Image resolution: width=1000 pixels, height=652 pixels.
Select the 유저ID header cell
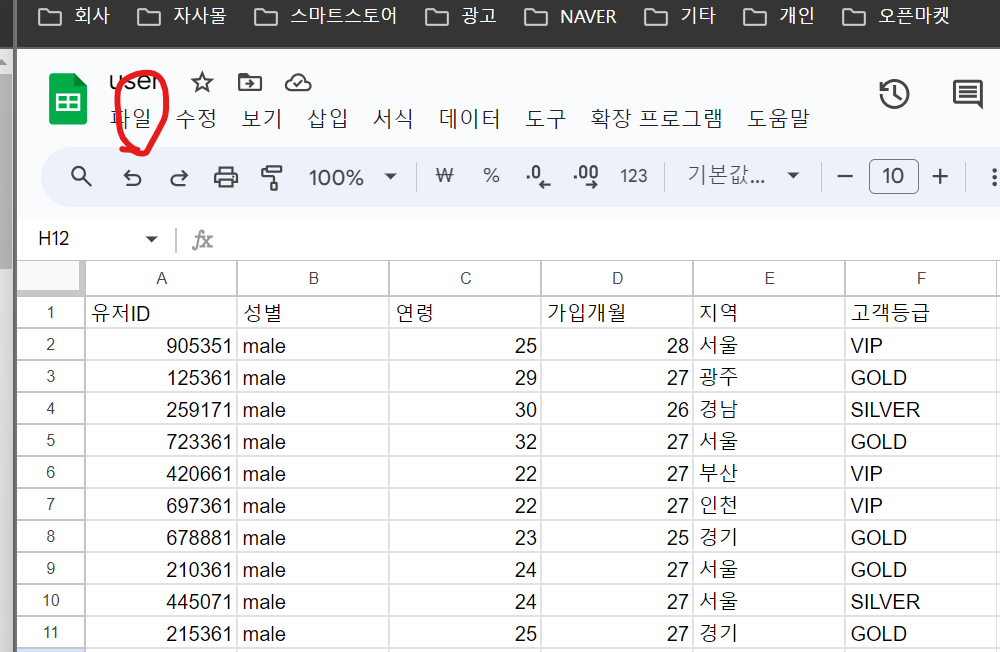[x=161, y=313]
